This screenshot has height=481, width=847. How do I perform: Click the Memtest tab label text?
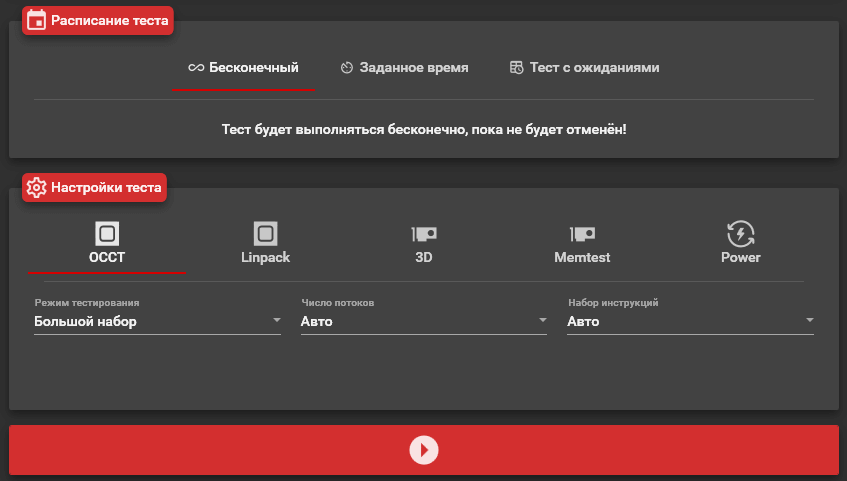582,257
